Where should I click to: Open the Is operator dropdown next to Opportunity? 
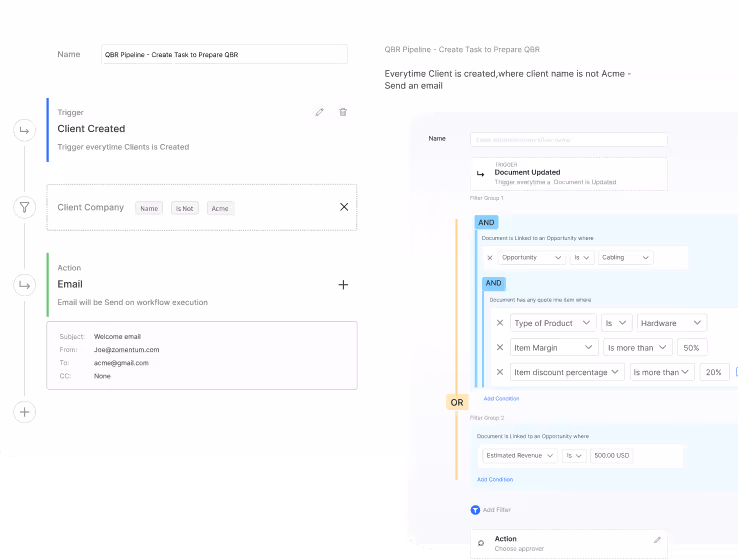click(x=582, y=257)
